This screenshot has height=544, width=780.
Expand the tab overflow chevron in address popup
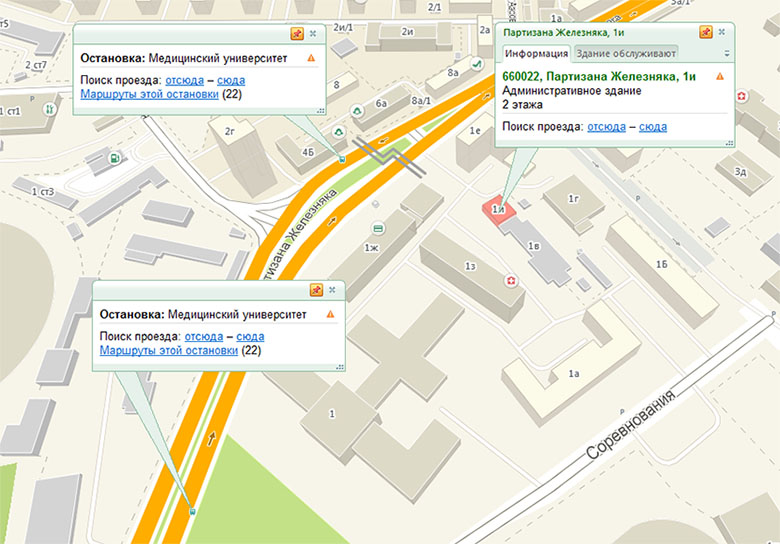coord(726,53)
